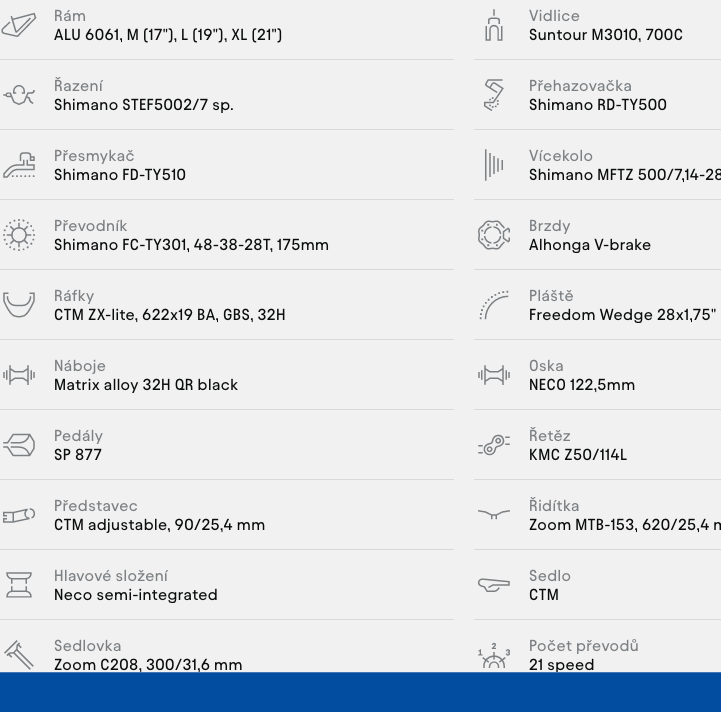
Task: Click the axle icon beside Oska
Action: tap(494, 375)
